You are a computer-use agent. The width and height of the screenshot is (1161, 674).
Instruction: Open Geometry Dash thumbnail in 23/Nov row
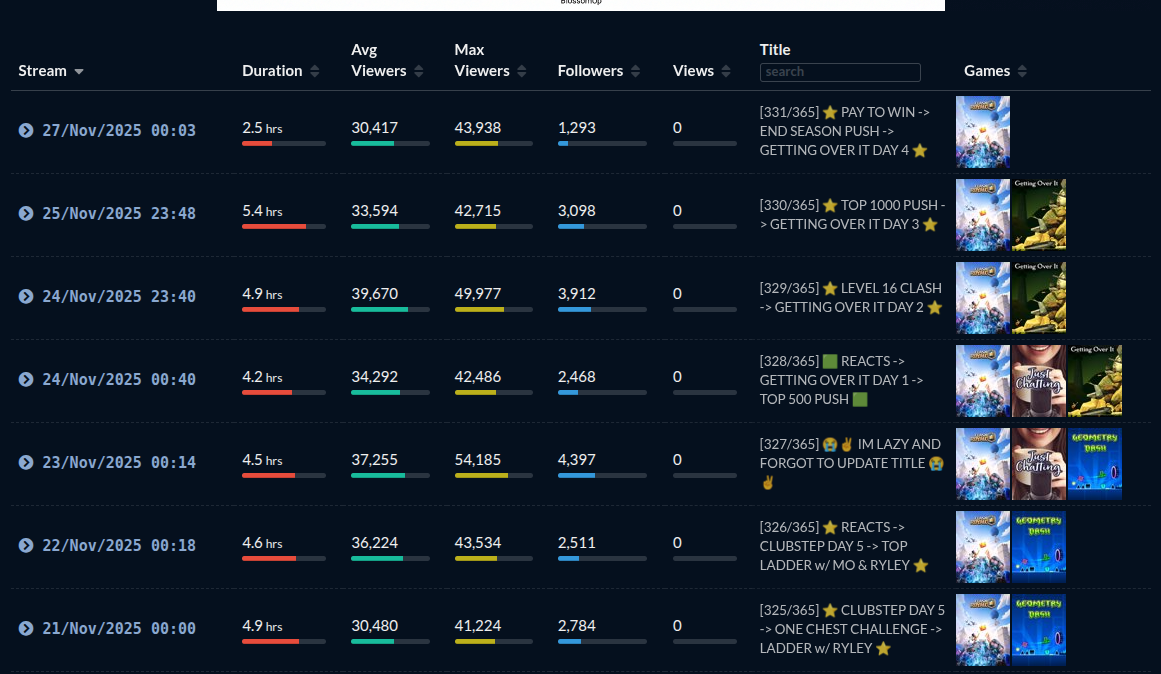[1095, 464]
